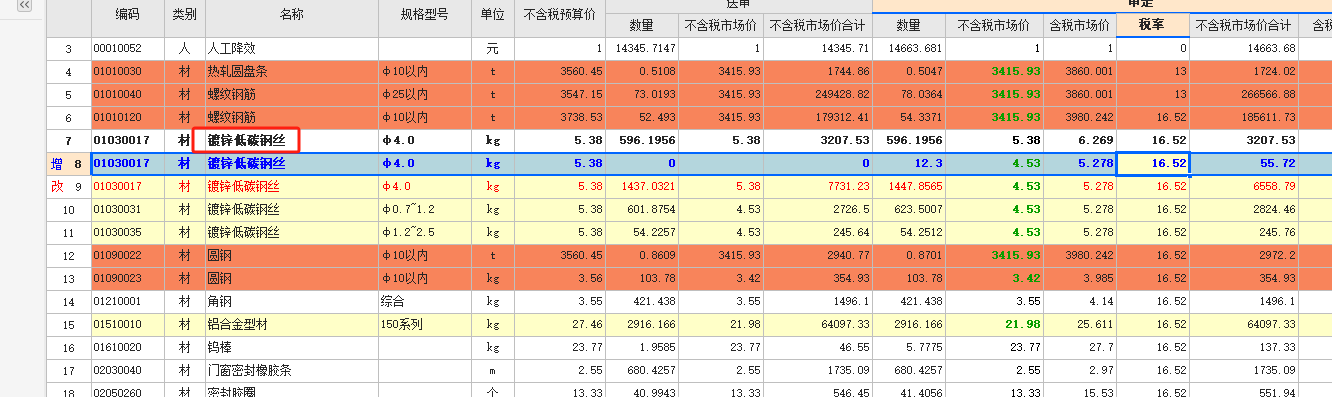Select the quantity cell 5.7775
Screen dimensions: 1332x397
tap(909, 347)
